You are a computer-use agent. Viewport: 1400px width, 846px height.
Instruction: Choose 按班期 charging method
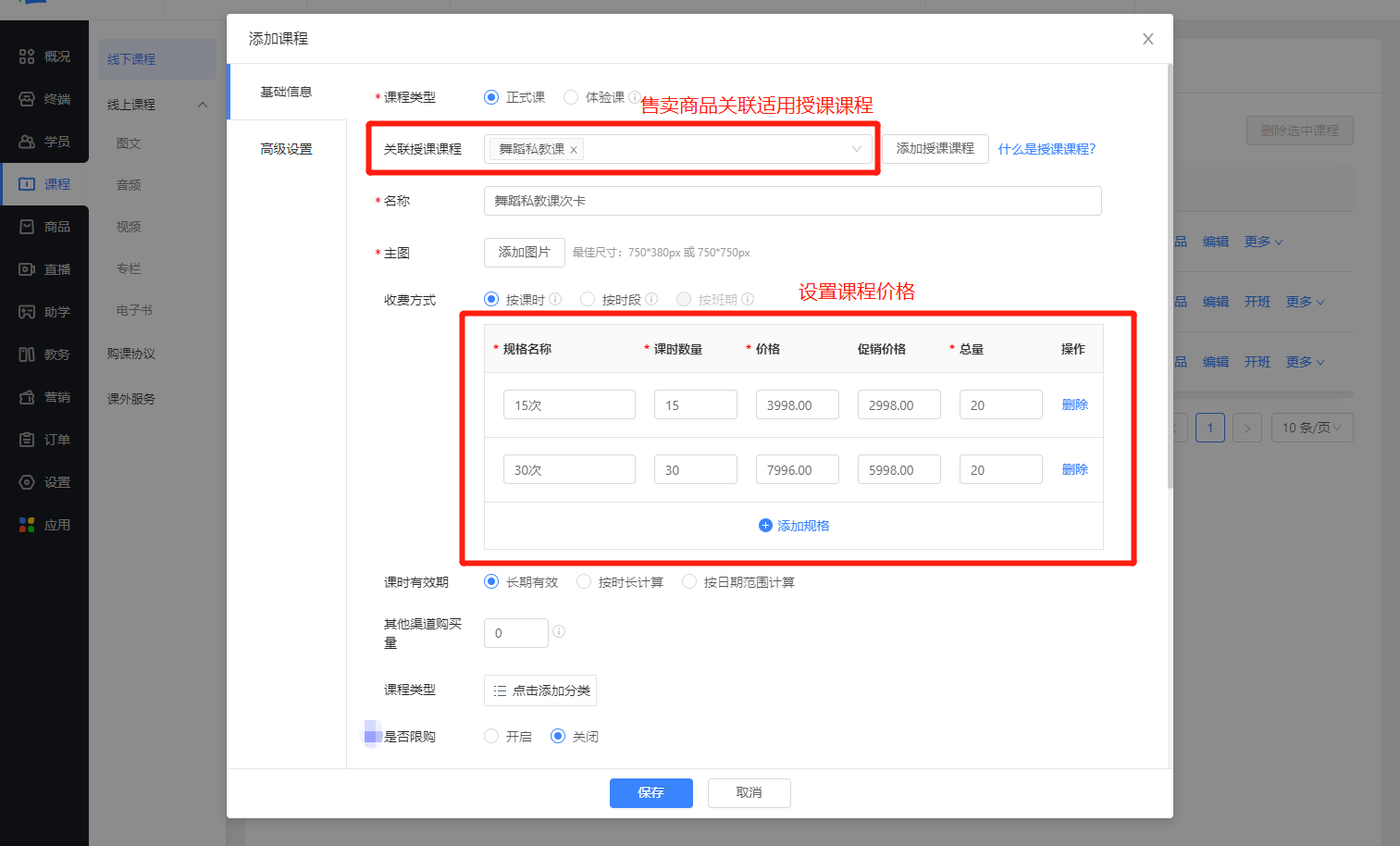point(684,299)
